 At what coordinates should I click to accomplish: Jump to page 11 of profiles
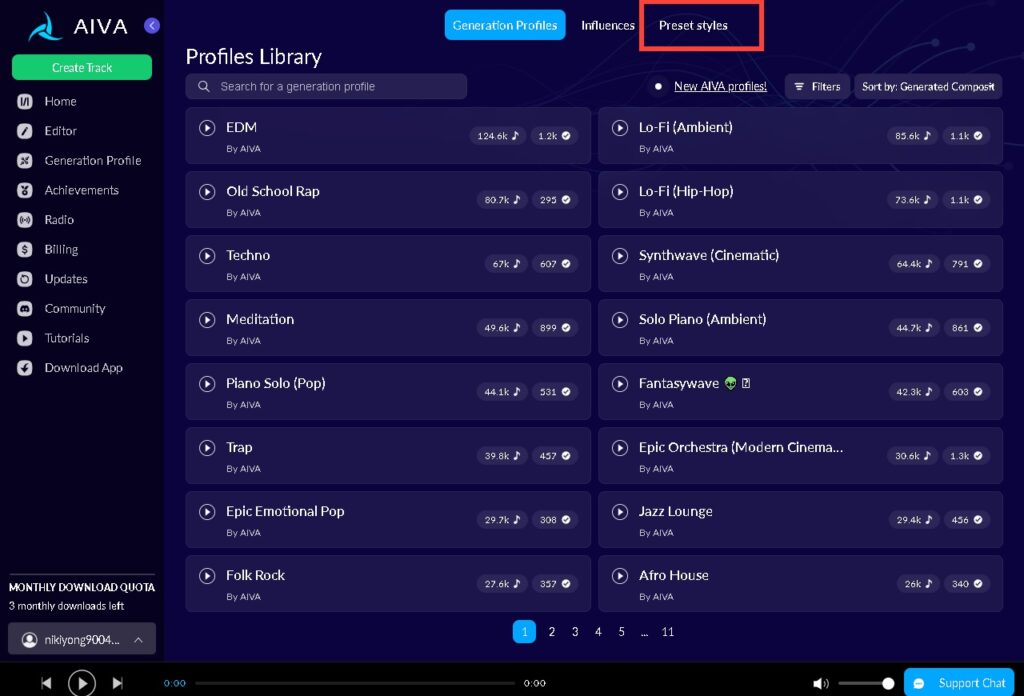tap(667, 631)
